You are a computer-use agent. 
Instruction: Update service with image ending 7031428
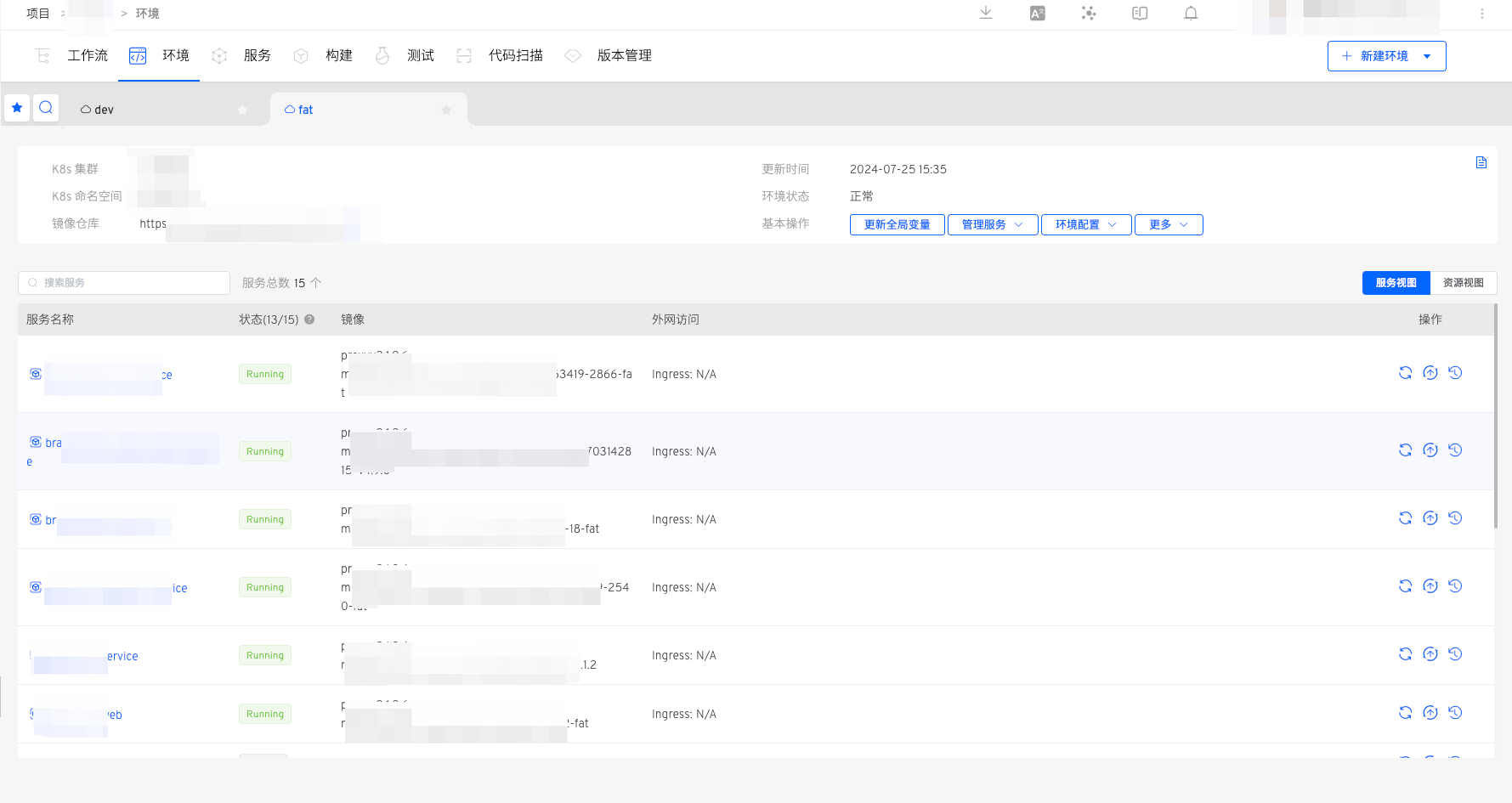coord(1430,450)
